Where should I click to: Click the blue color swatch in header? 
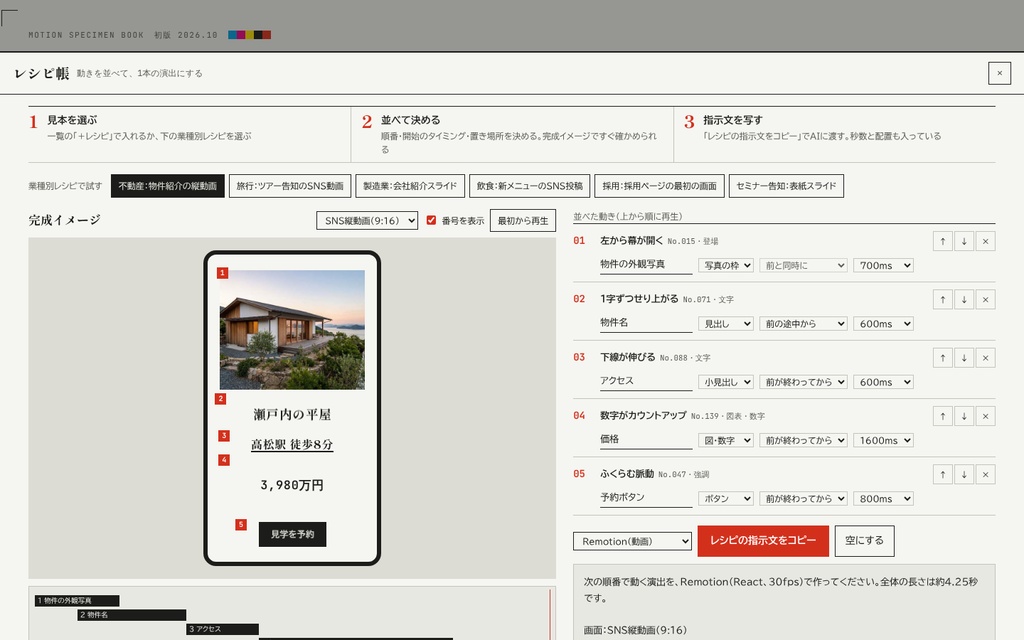pyautogui.click(x=232, y=35)
